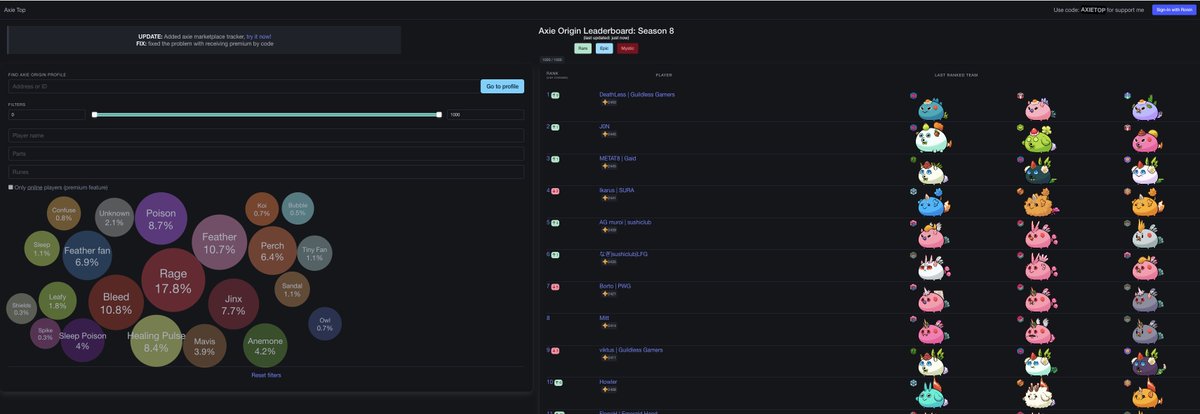Select the Feather 10.7% bubble

pos(219,243)
